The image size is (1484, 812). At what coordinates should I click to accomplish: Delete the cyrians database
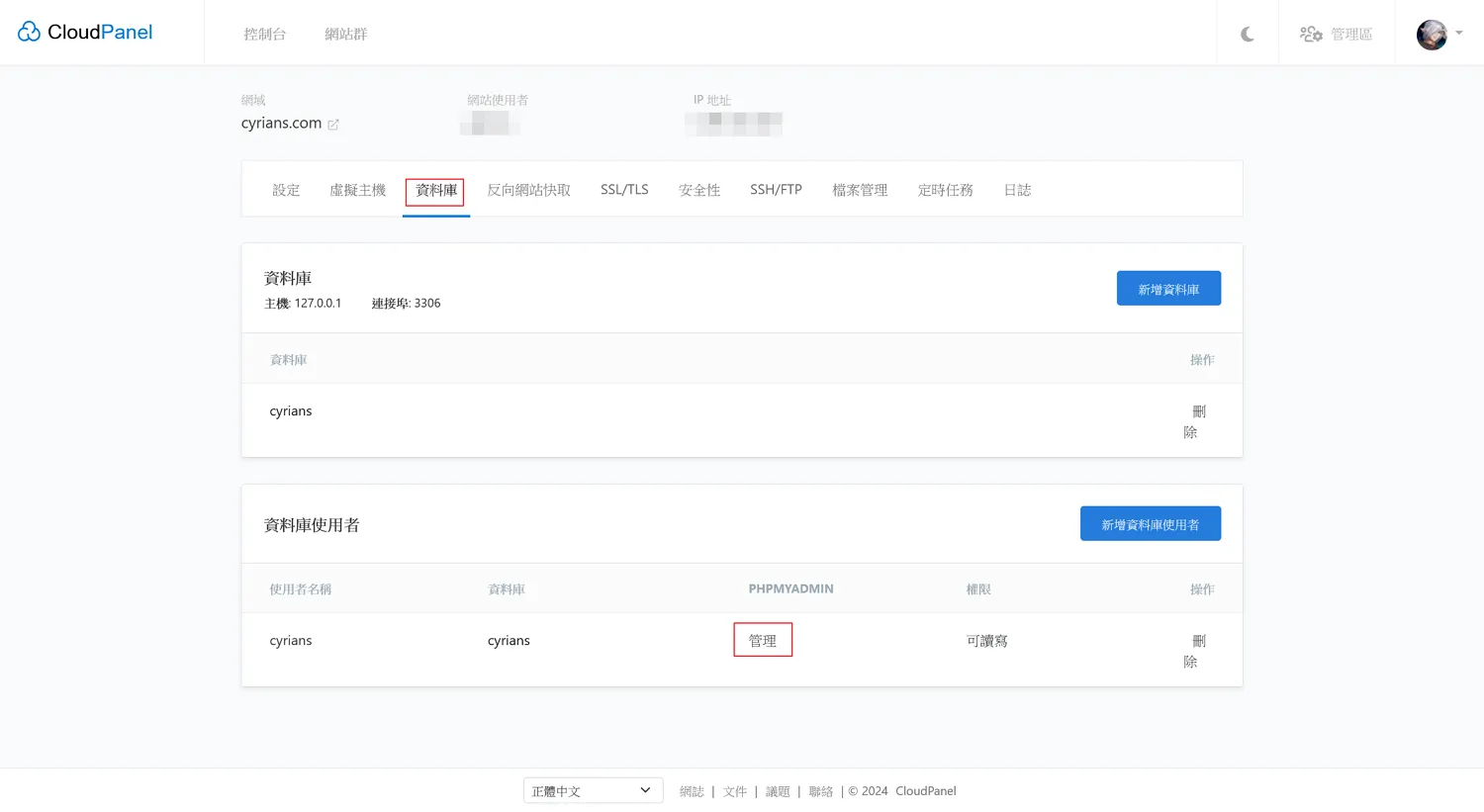[1195, 421]
